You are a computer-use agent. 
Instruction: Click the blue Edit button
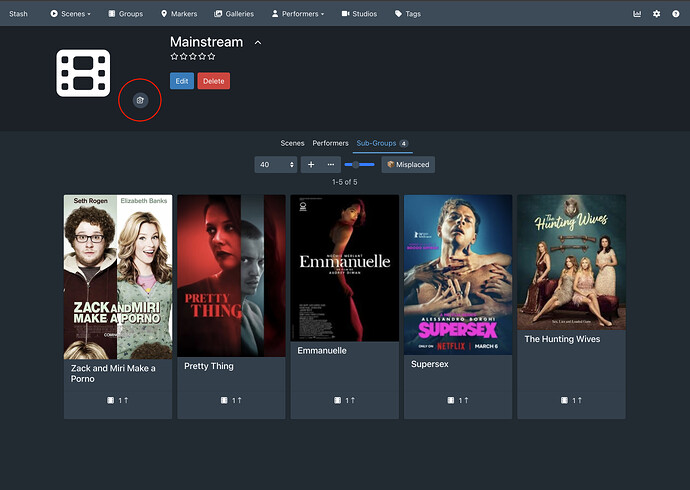click(x=182, y=81)
